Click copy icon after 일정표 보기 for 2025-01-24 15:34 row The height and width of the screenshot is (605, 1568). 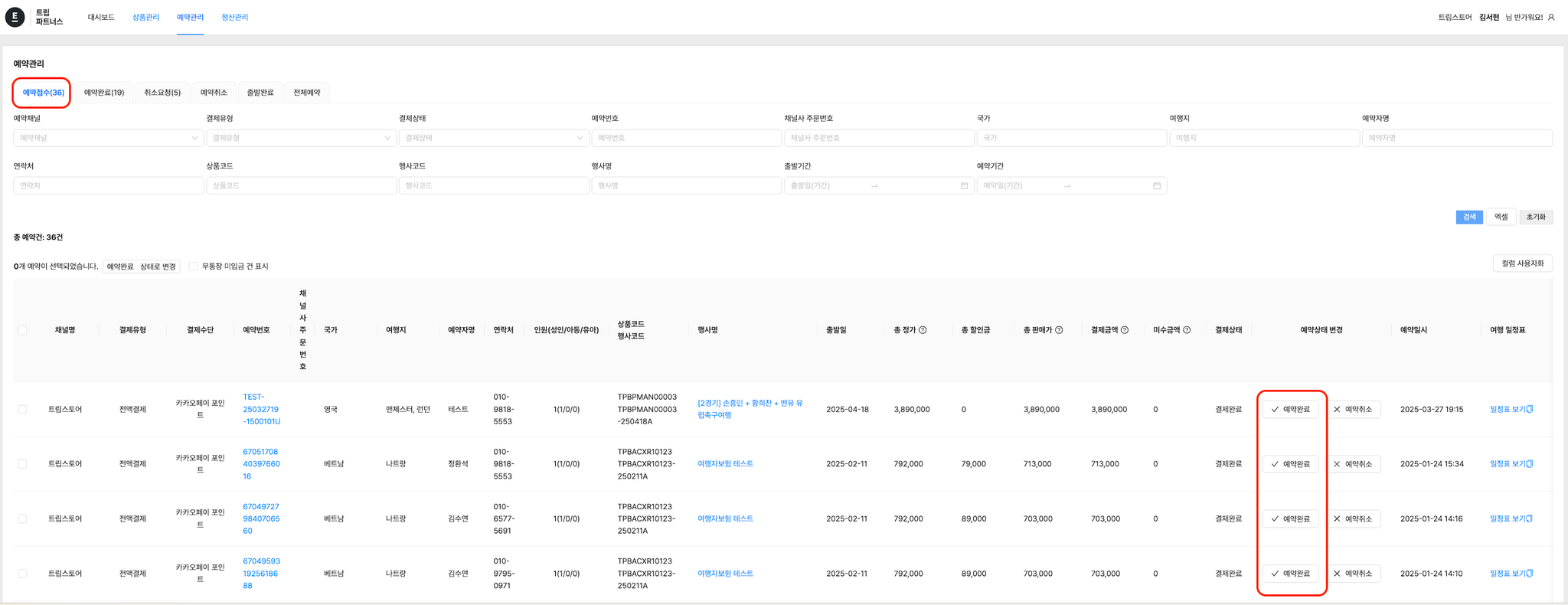[x=1530, y=463]
